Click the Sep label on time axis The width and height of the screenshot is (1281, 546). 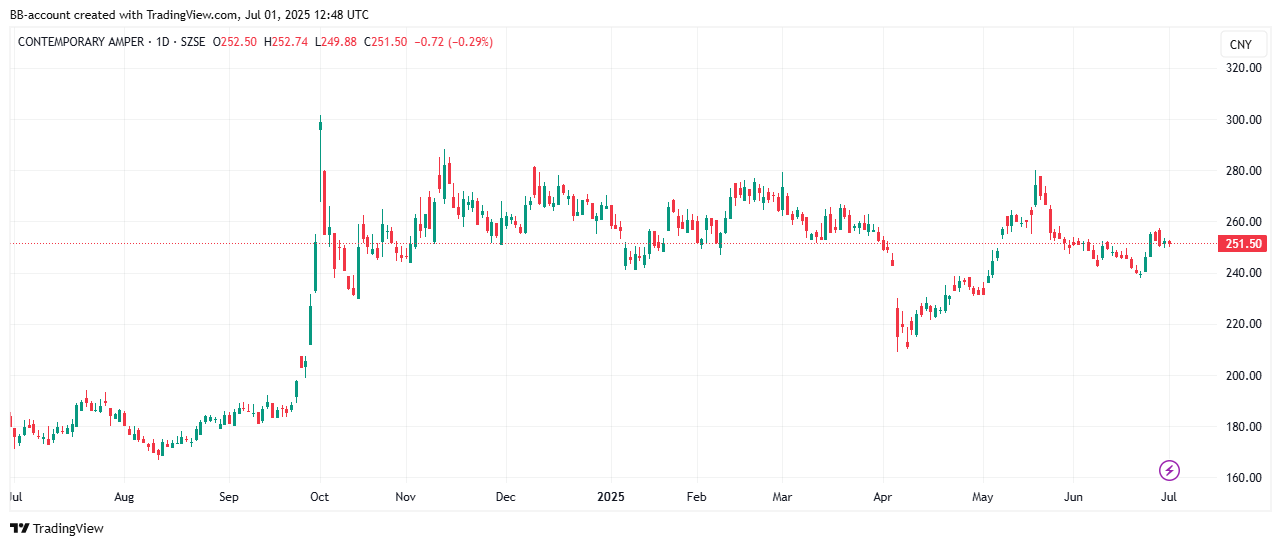click(229, 497)
